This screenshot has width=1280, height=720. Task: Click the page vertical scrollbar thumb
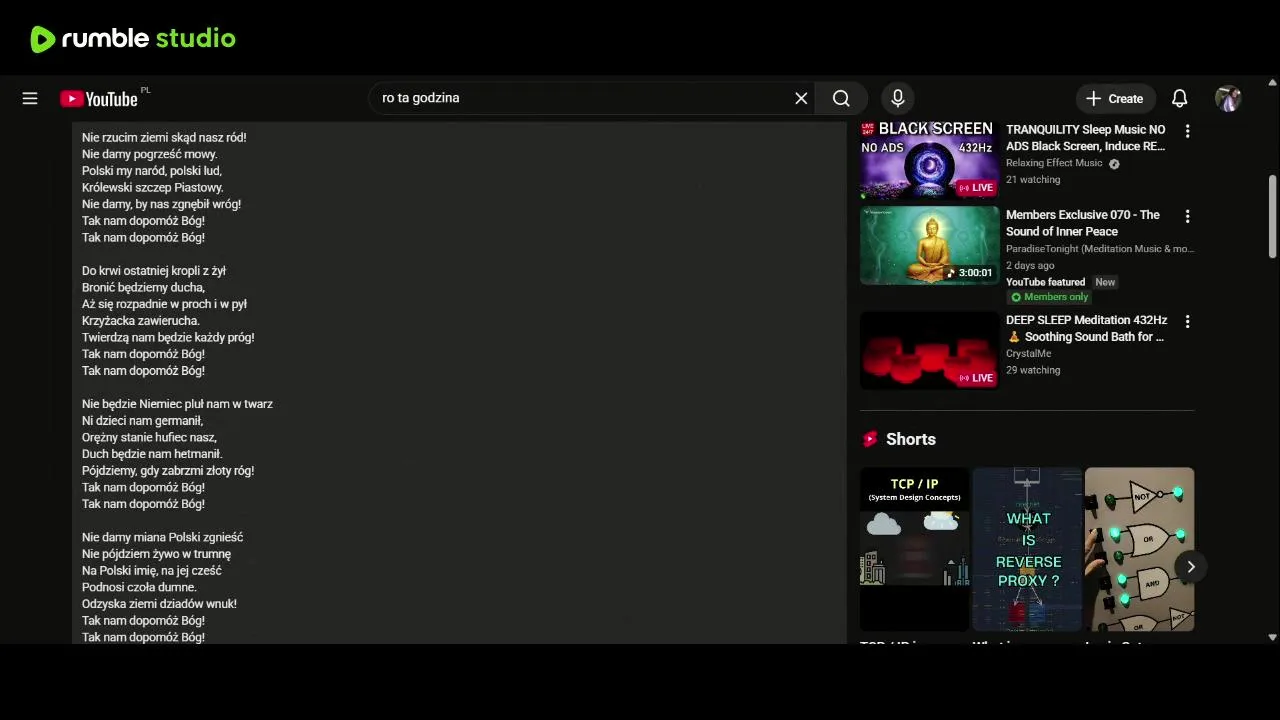coord(1272,216)
